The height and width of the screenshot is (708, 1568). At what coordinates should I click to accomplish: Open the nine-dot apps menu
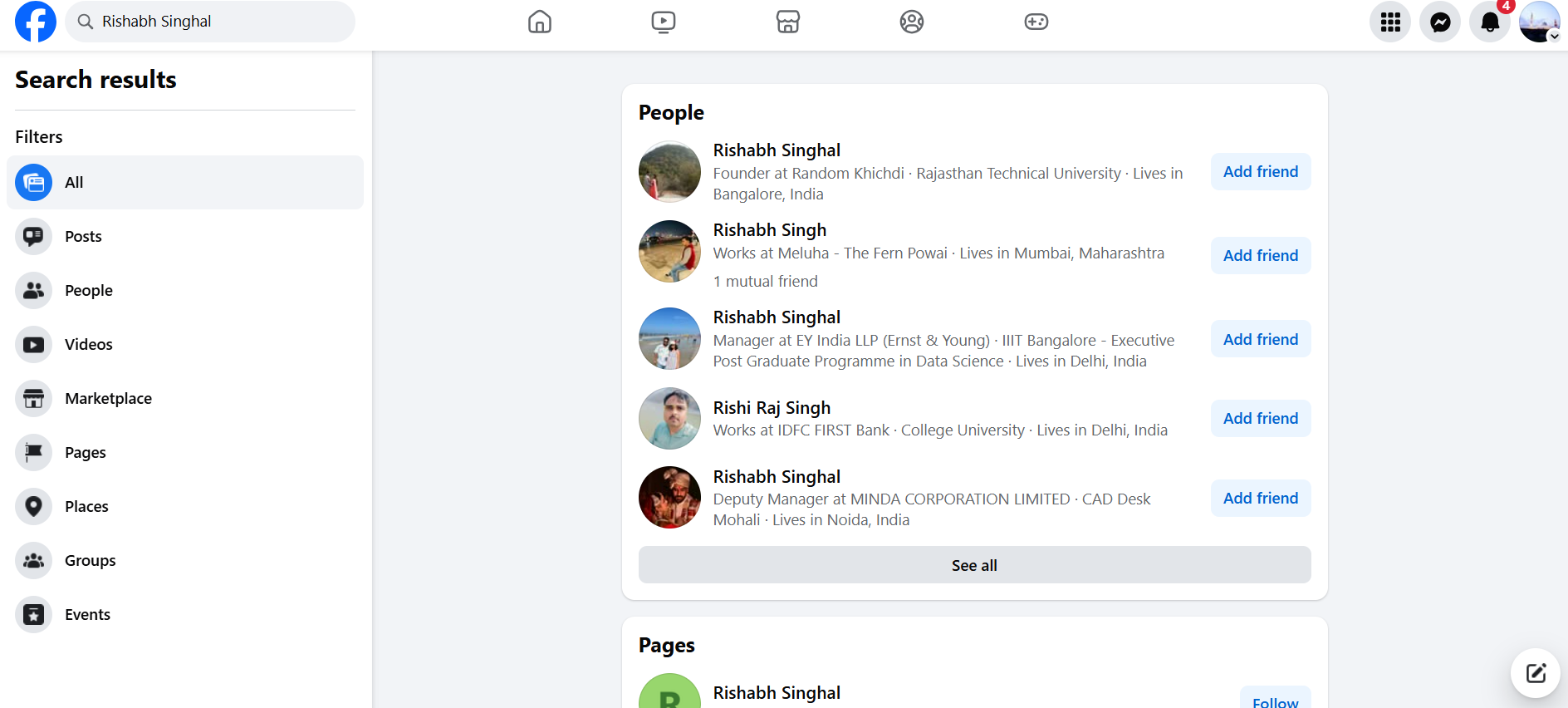(1390, 22)
